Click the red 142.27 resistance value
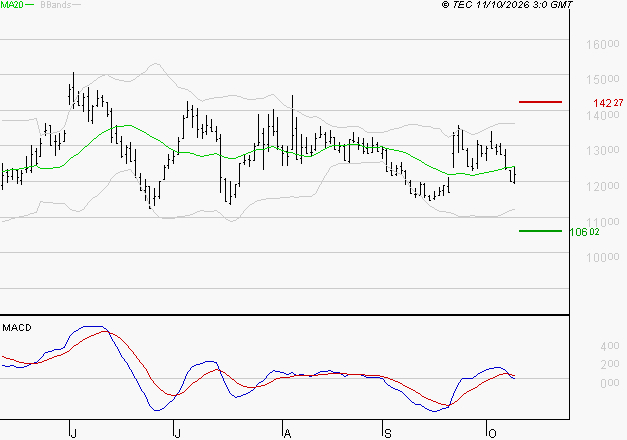Viewport: 627px width, 440px height. 608,103
